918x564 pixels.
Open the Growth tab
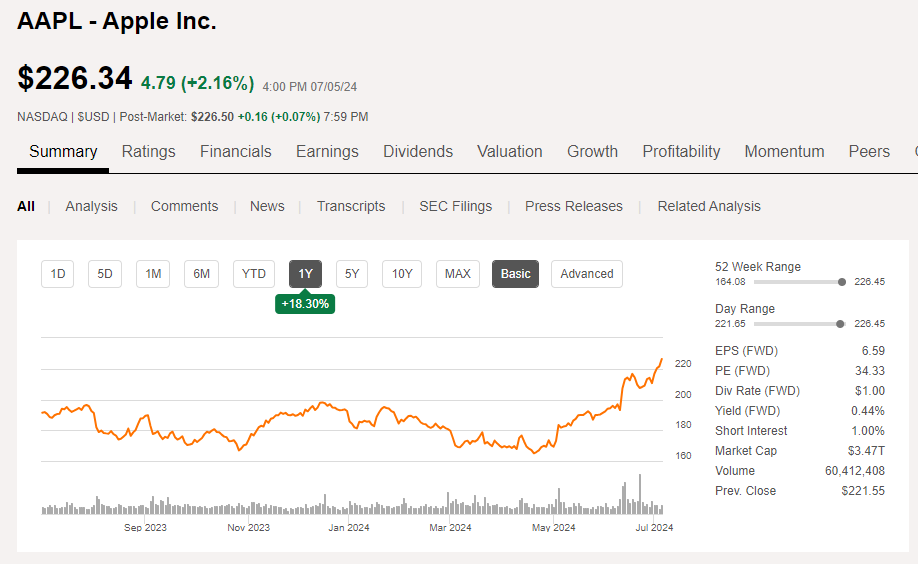[592, 152]
